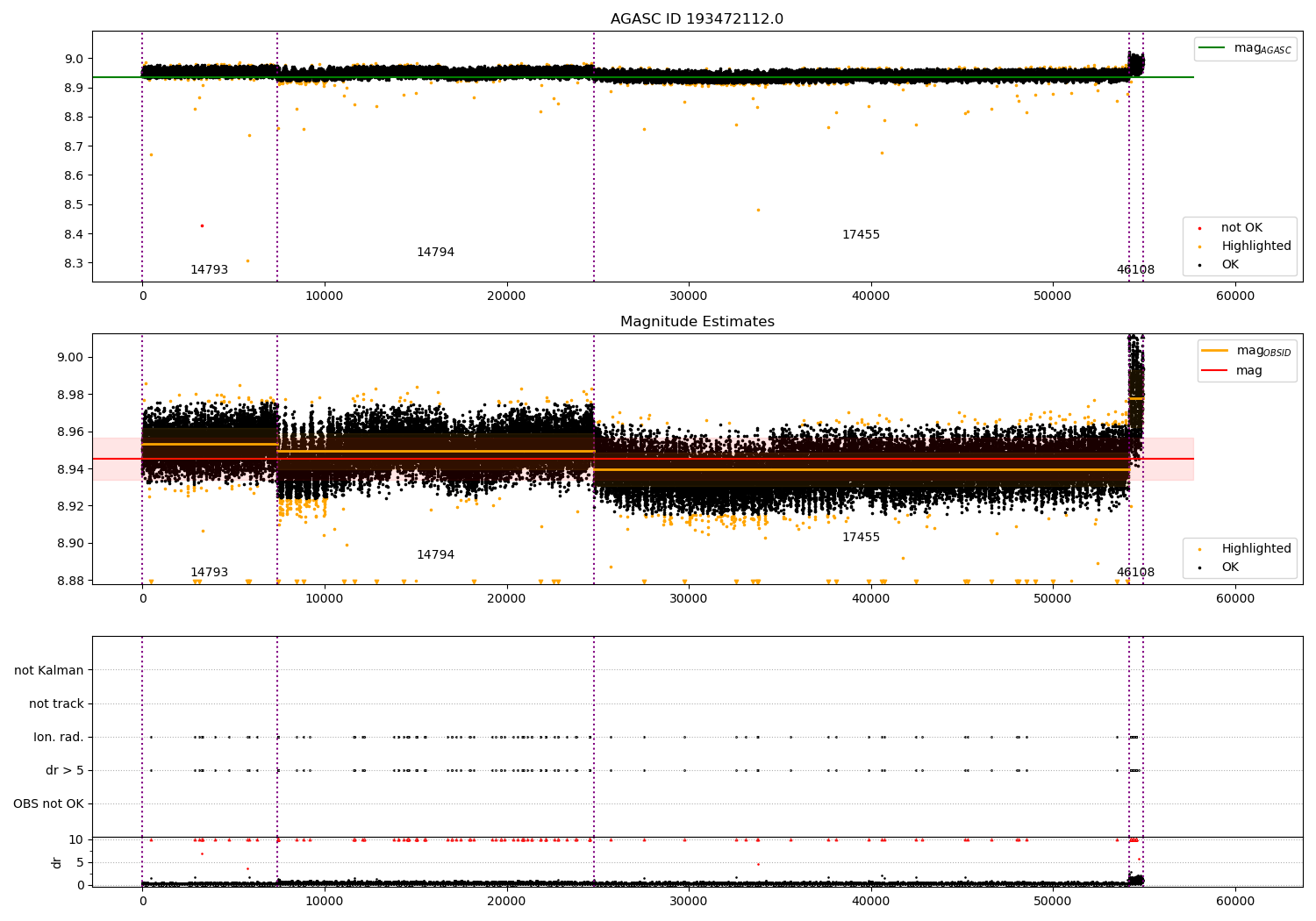Image resolution: width=1316 pixels, height=921 pixels.
Task: Click the 8.88 y-tick in middle plot
Action: point(70,581)
